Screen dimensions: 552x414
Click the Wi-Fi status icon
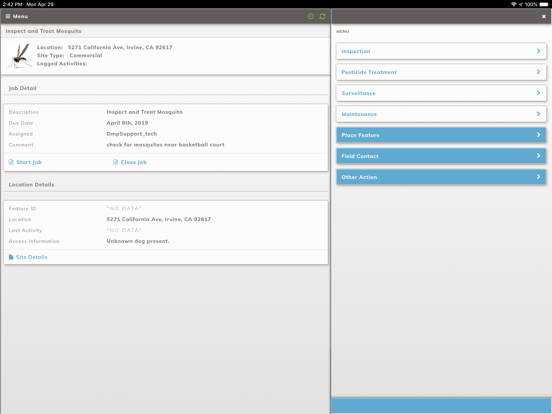514,4
